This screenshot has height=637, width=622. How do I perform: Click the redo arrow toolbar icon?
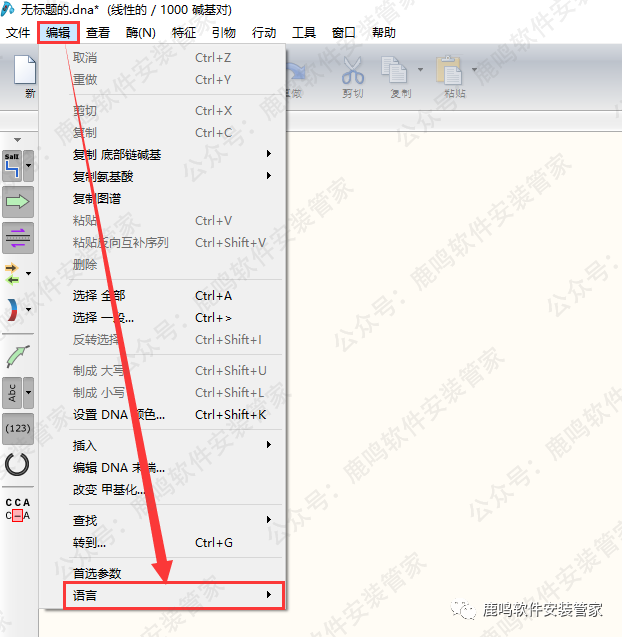296,71
